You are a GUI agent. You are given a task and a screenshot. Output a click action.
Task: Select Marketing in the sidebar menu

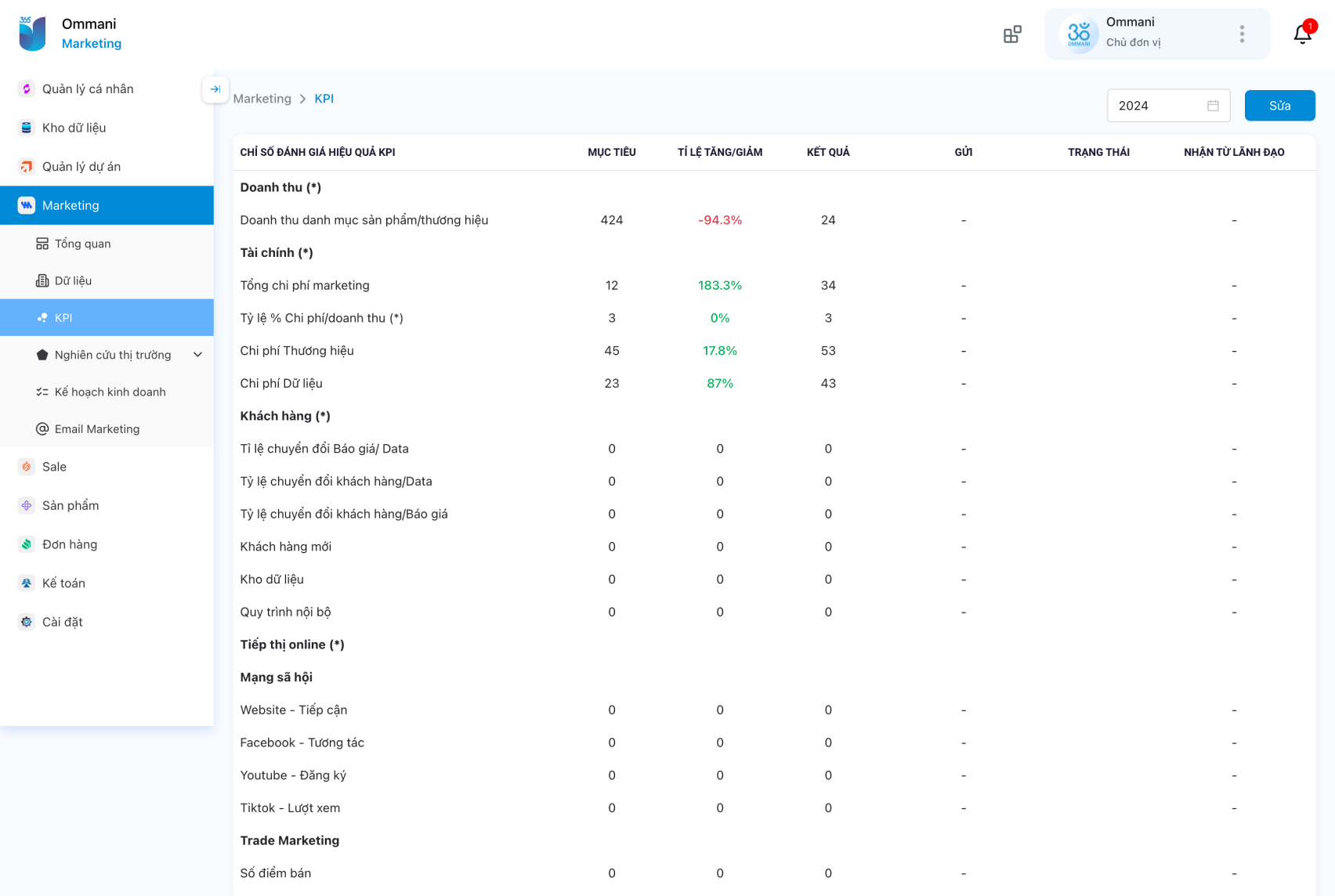71,205
